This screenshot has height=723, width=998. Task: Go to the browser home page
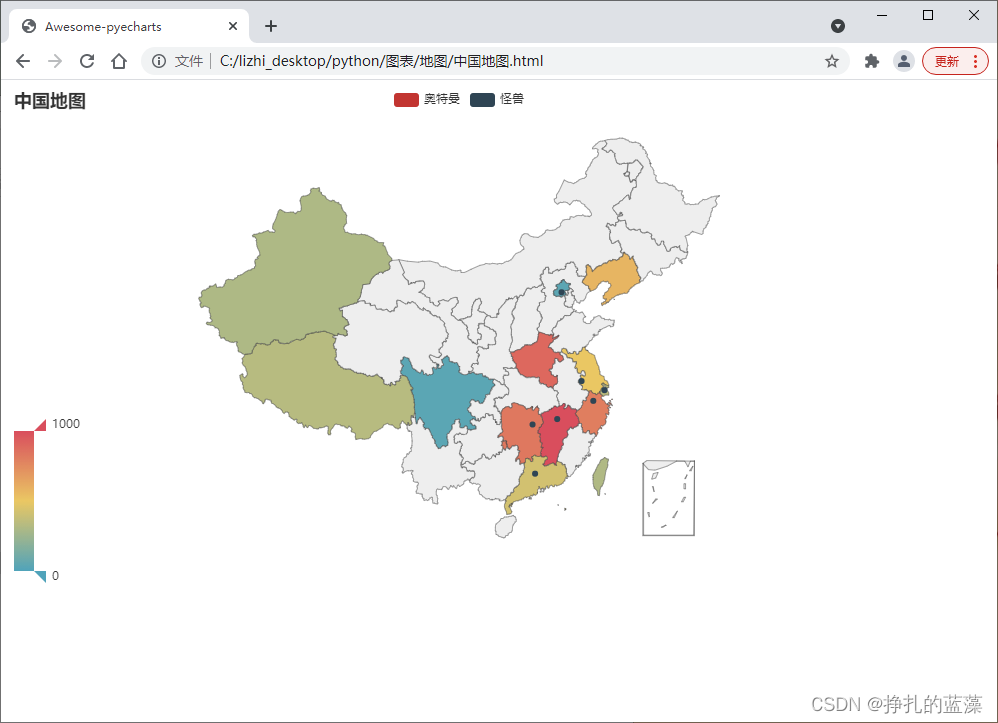pos(119,61)
